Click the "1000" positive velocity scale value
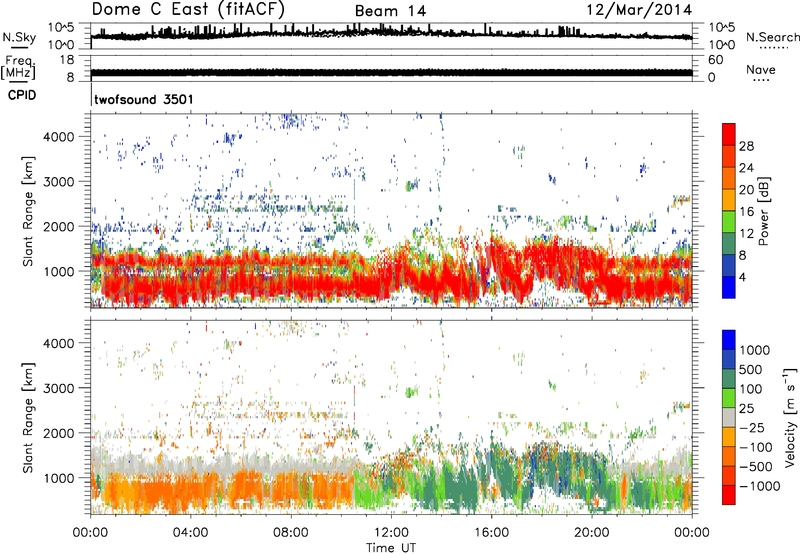800x554 pixels. coord(754,350)
